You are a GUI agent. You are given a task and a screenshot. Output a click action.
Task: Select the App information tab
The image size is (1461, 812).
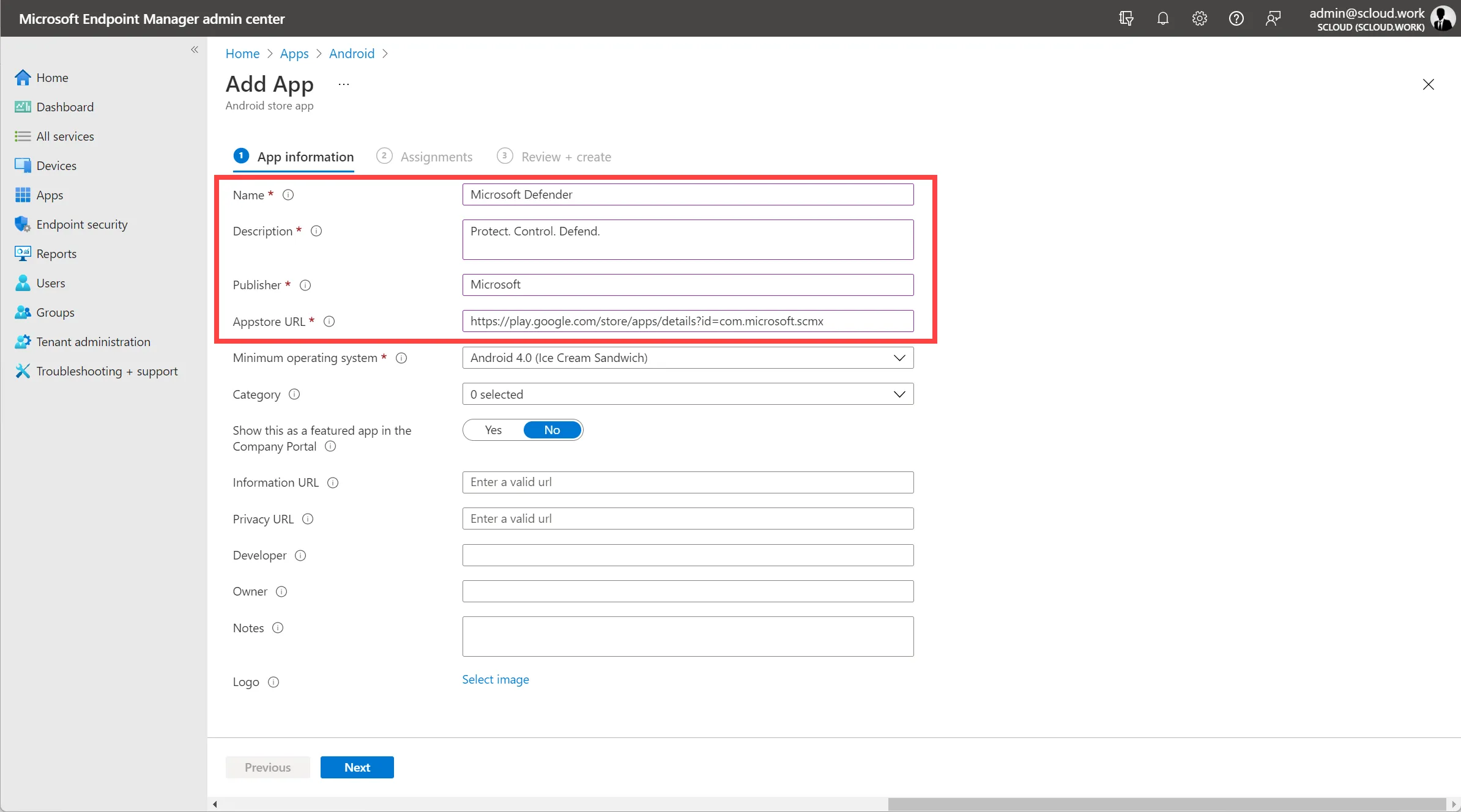click(294, 157)
